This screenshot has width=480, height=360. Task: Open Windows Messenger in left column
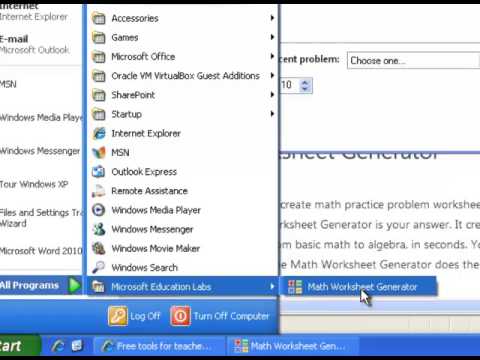pyautogui.click(x=41, y=151)
